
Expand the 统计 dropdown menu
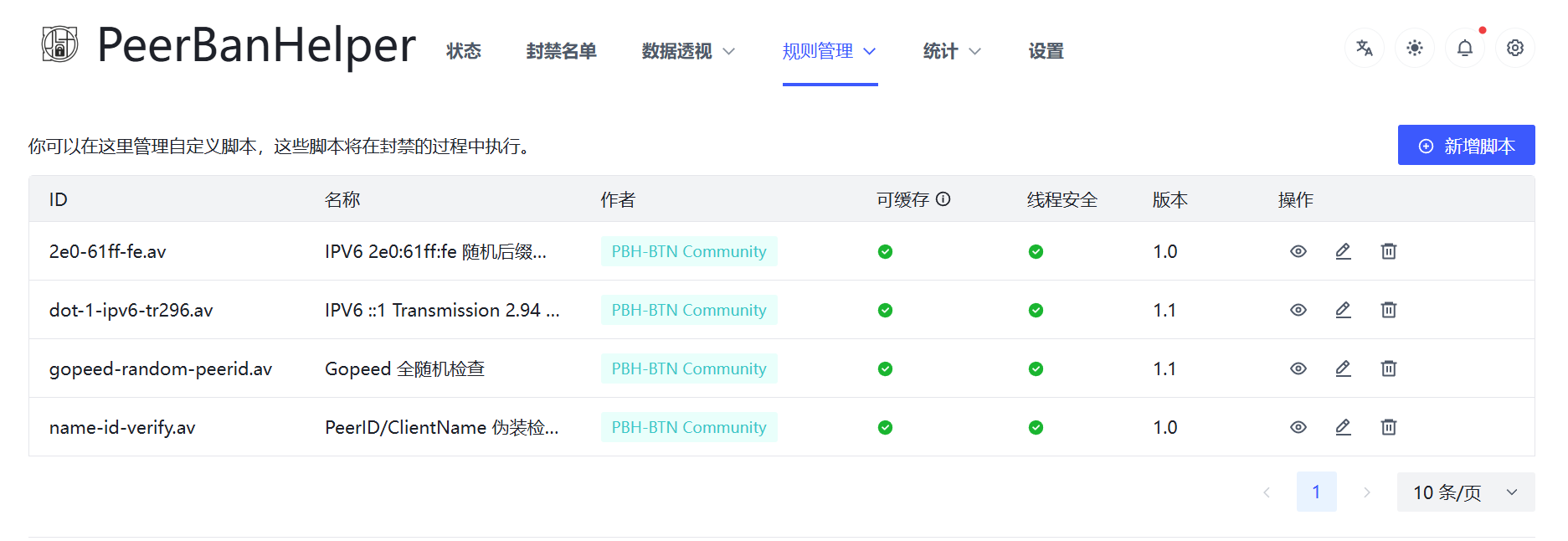[951, 52]
